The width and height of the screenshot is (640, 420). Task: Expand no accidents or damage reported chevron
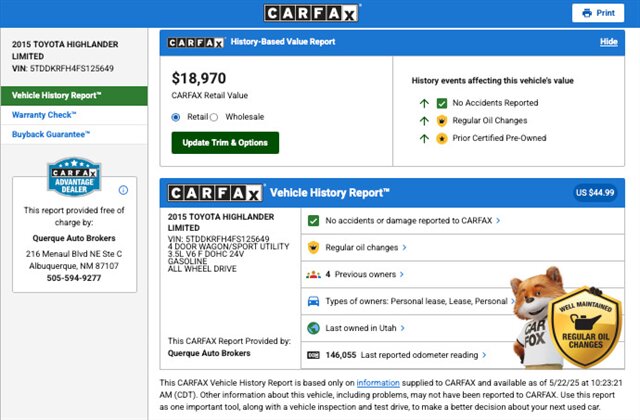click(498, 221)
